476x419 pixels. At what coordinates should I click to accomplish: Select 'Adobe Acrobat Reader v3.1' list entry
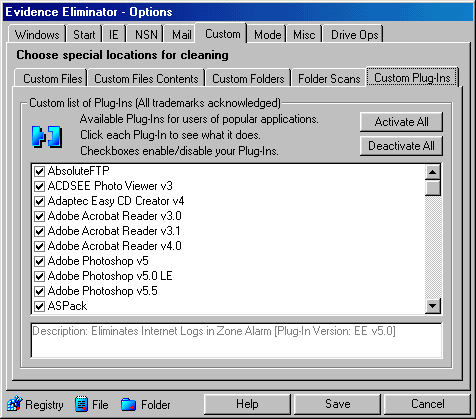pyautogui.click(x=114, y=231)
